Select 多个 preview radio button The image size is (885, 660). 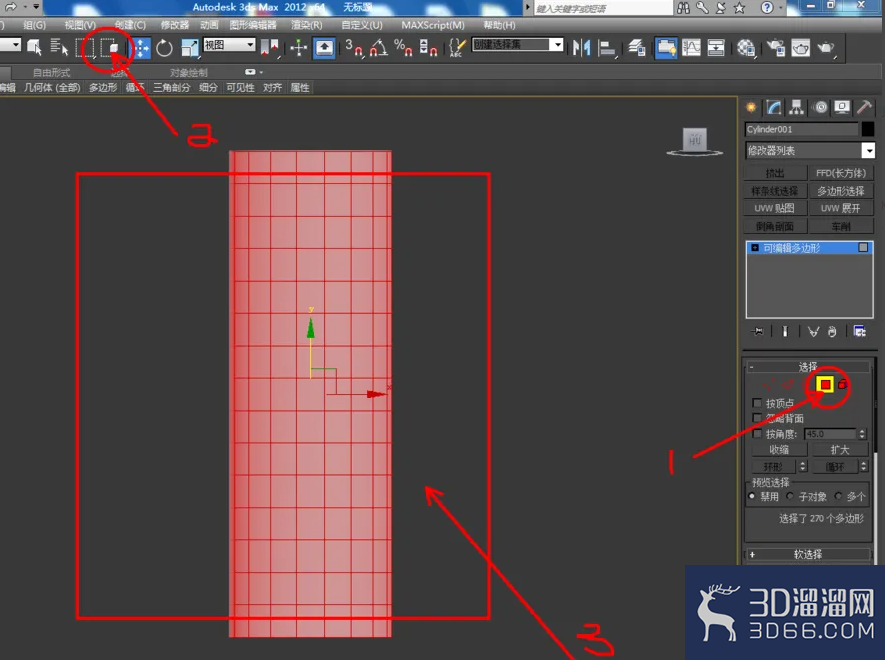point(838,496)
